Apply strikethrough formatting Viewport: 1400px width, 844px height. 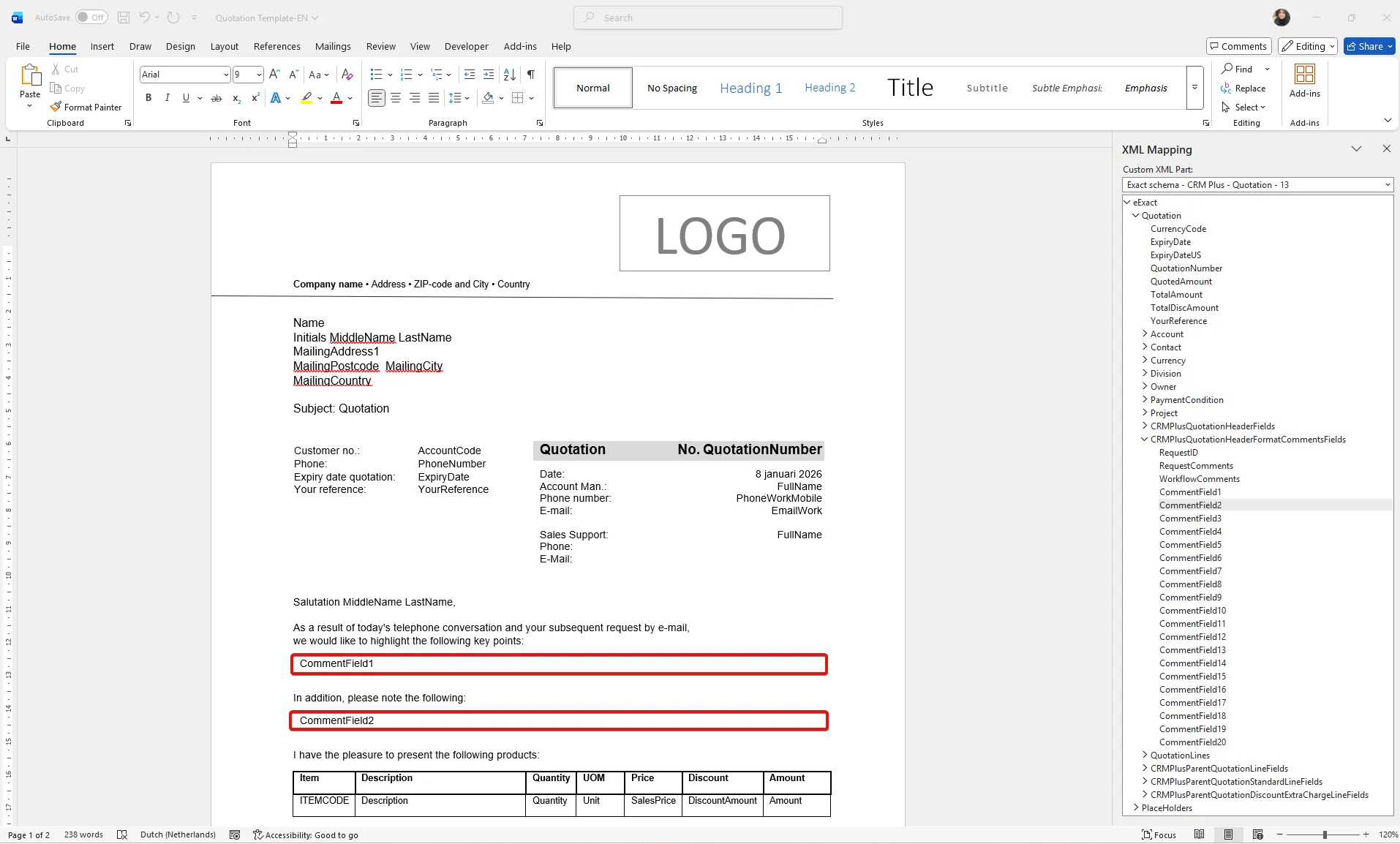pos(217,98)
